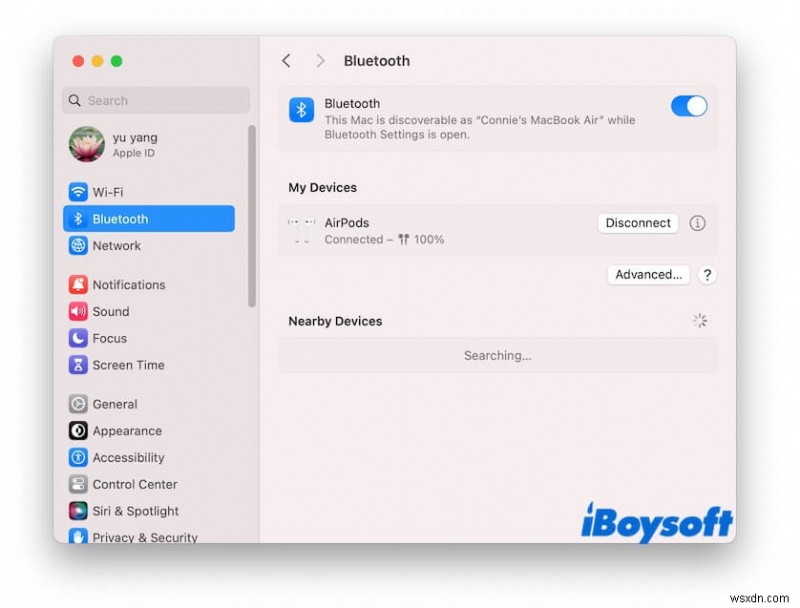Click the discoverable as Connie's MacBook Air text

480,127
